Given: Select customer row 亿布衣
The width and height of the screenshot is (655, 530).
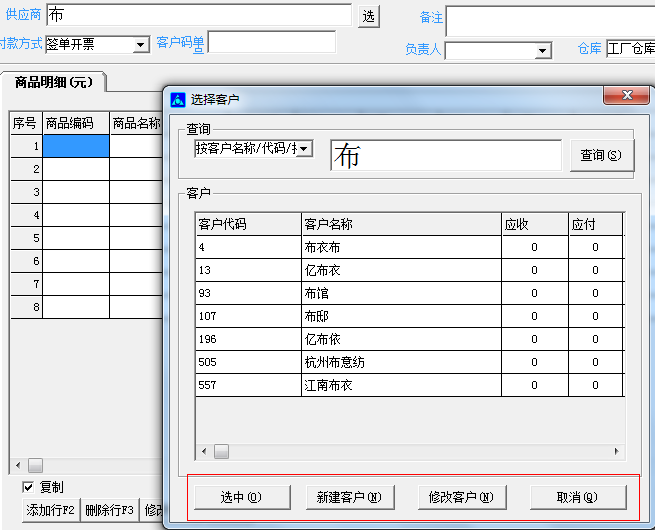Looking at the screenshot, I should (x=409, y=270).
